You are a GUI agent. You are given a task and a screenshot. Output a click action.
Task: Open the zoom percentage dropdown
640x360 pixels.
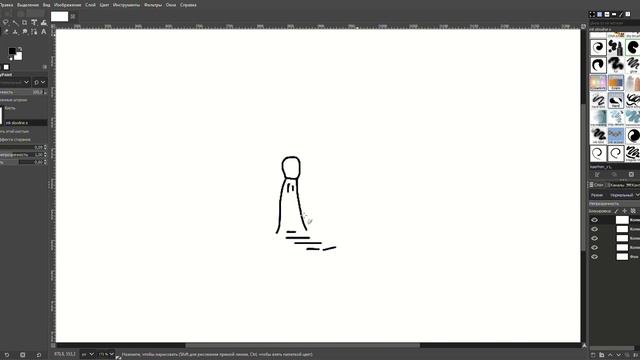pyautogui.click(x=106, y=354)
